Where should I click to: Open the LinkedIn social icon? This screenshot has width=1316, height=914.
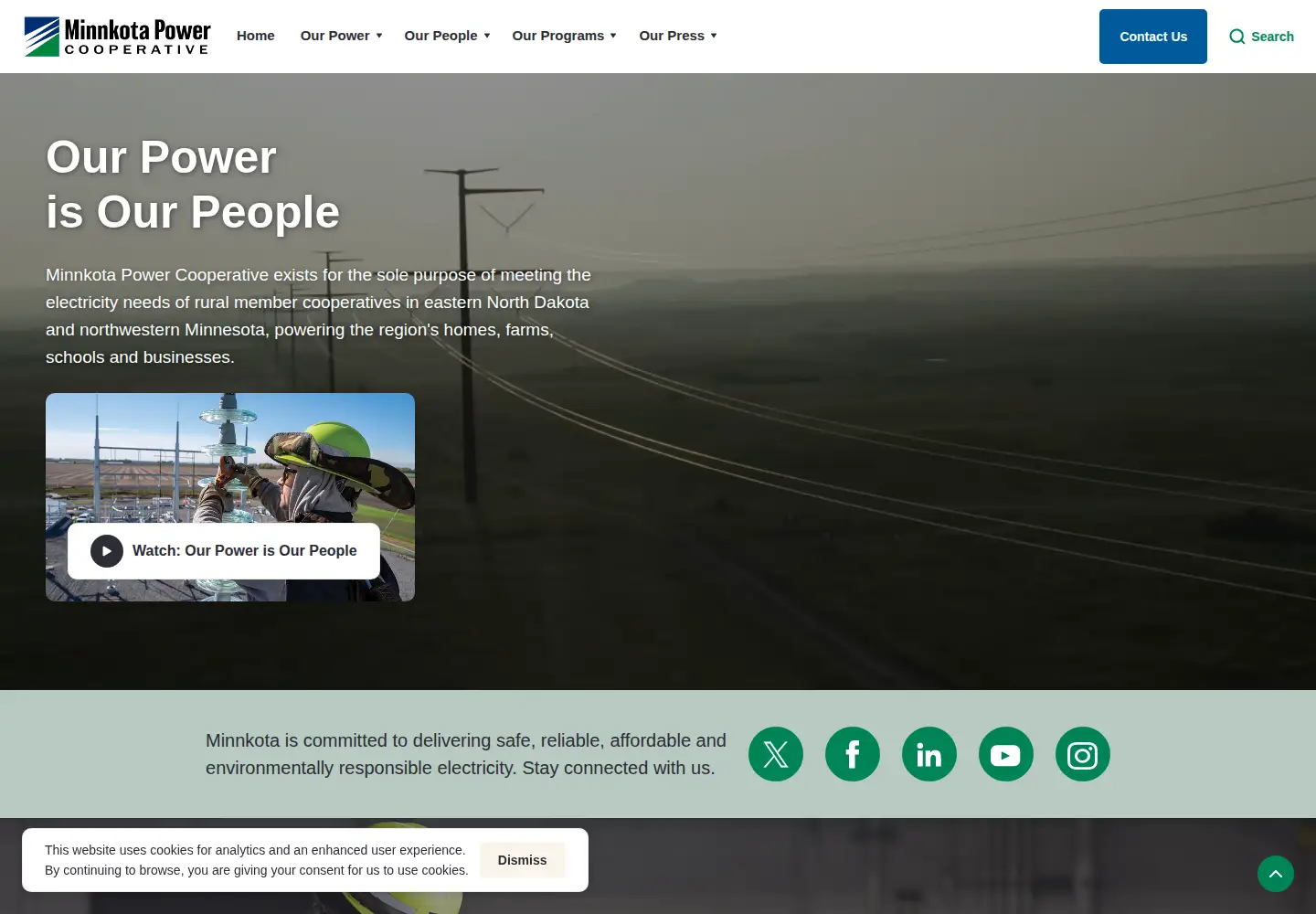coord(929,754)
